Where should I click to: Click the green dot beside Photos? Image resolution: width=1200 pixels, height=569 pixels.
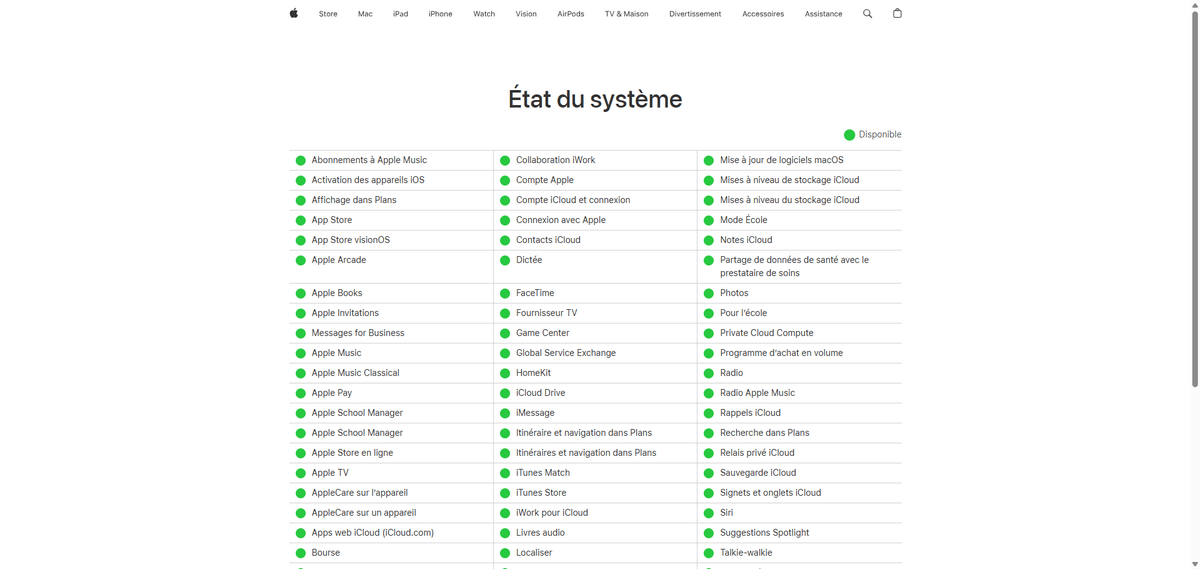(709, 294)
